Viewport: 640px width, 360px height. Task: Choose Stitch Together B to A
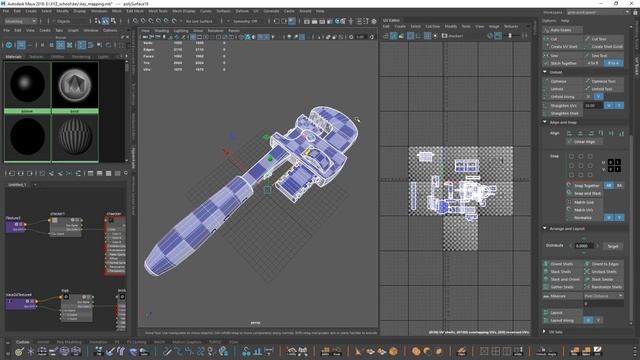(613, 63)
